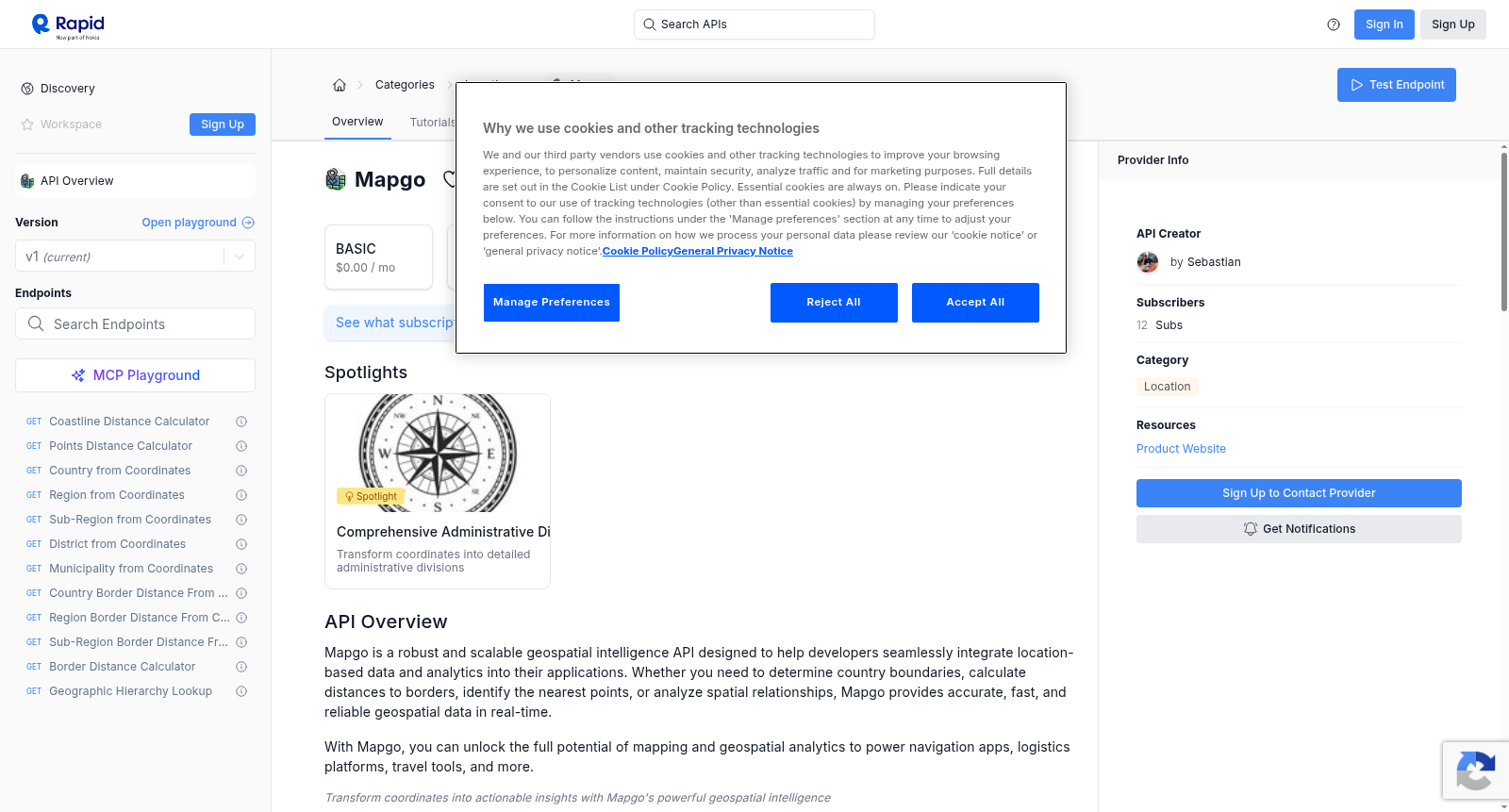
Task: Click the Mapgo API logo icon
Action: (336, 179)
